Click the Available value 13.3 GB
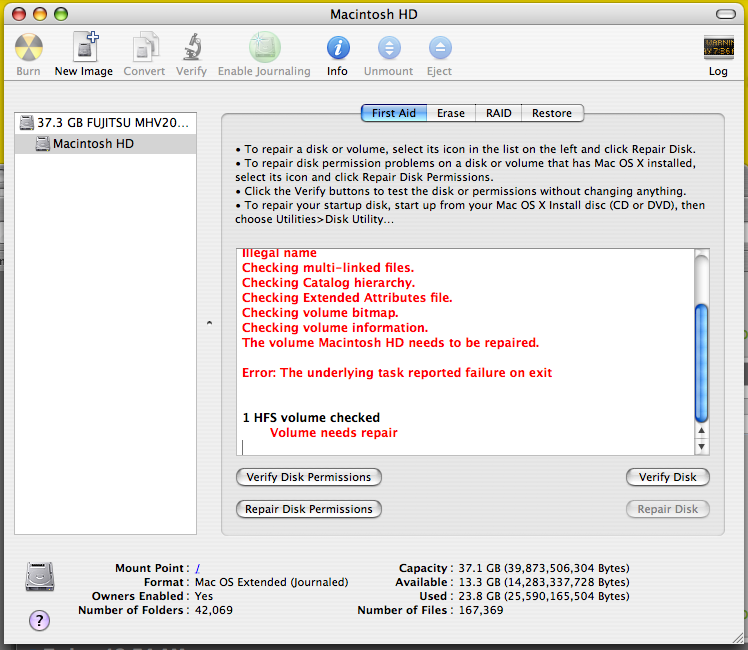 544,582
